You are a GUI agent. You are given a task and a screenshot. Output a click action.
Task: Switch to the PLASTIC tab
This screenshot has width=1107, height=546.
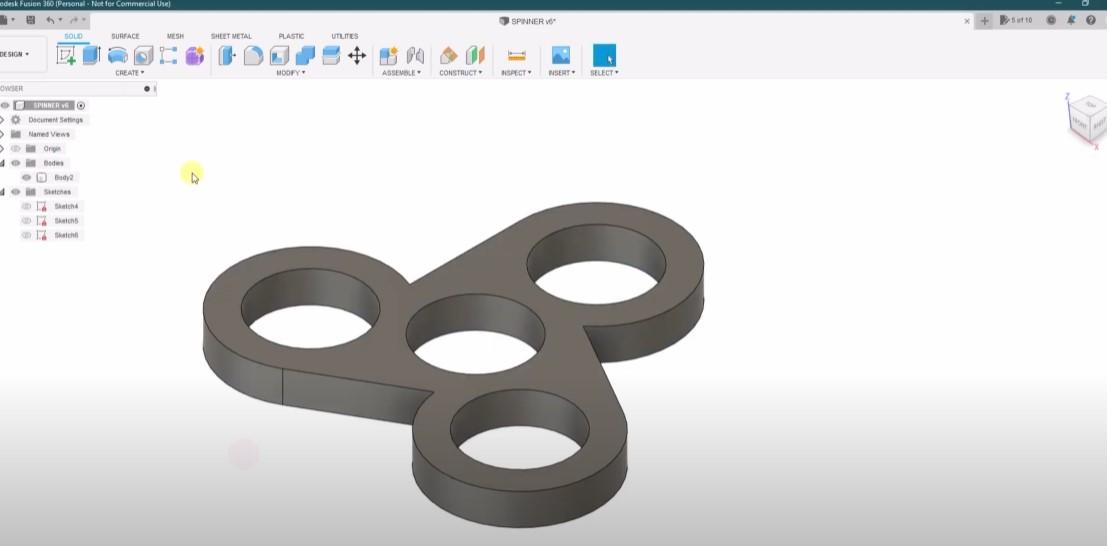tap(291, 36)
